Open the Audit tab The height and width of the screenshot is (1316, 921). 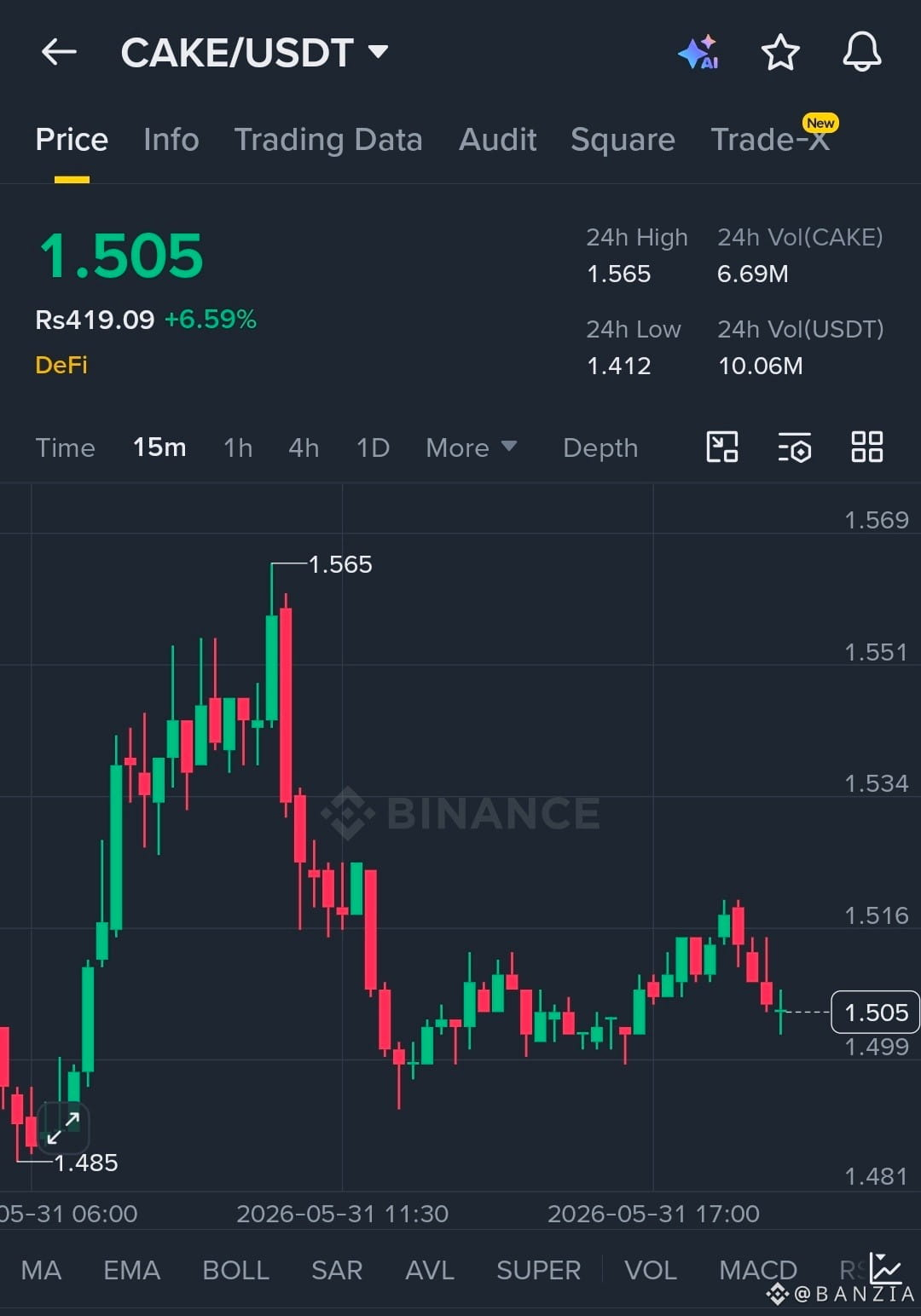pyautogui.click(x=498, y=140)
